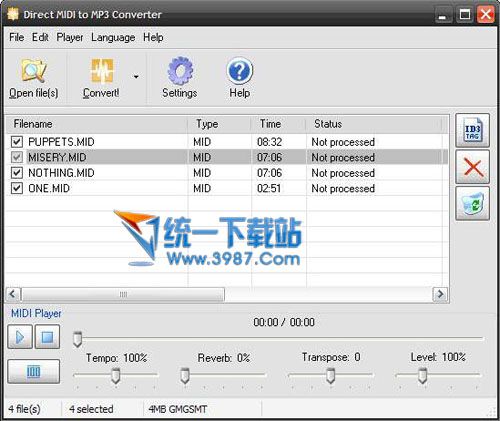
Task: Play the MIDI file in MIDI Player
Action: [x=20, y=337]
